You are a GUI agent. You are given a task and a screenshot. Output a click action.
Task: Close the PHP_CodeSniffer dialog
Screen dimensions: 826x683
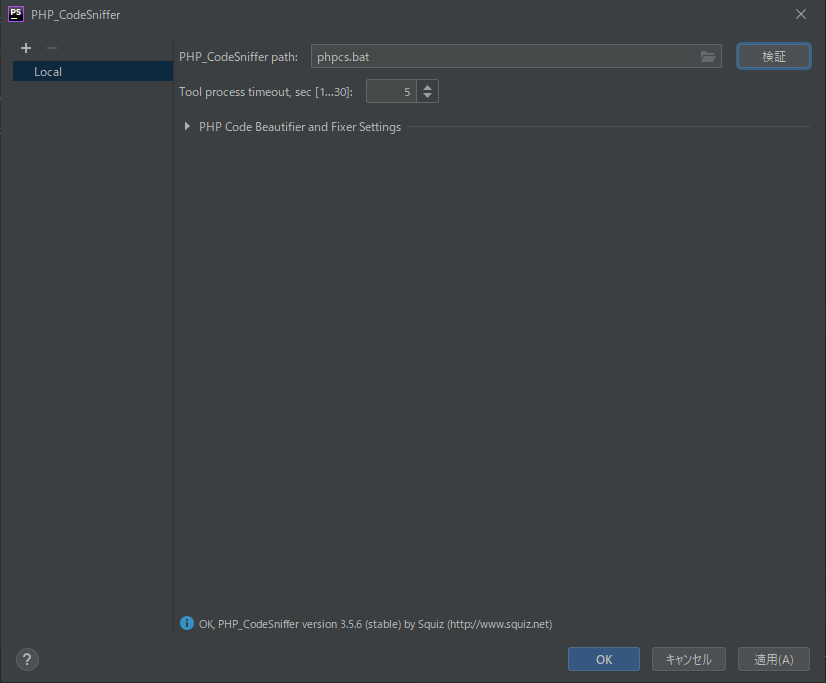coord(801,14)
